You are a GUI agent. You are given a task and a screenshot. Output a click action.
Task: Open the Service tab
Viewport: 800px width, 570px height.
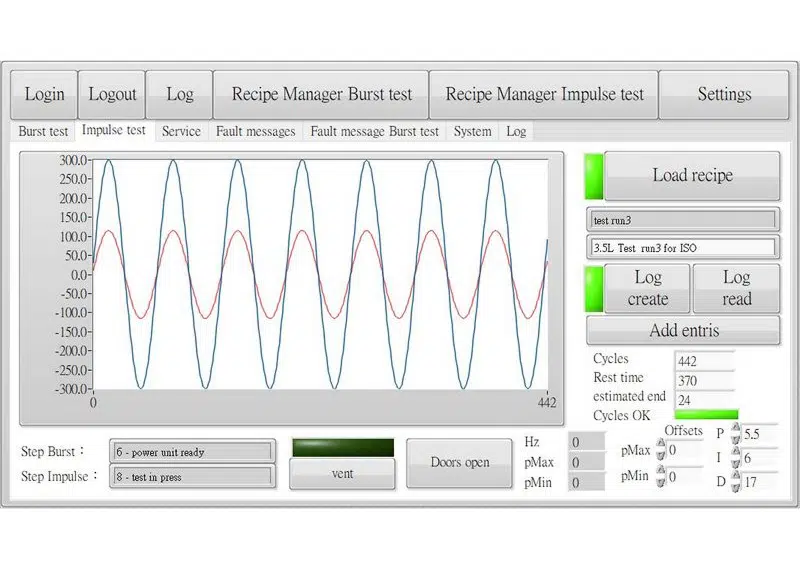(x=181, y=131)
